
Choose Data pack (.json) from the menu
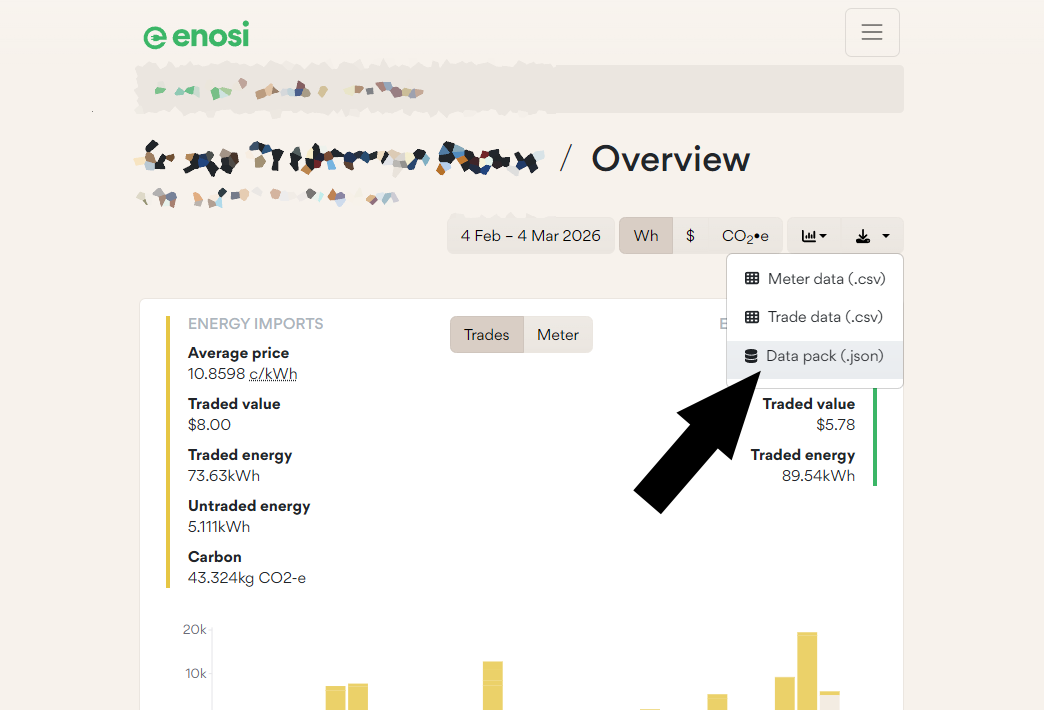(x=824, y=356)
